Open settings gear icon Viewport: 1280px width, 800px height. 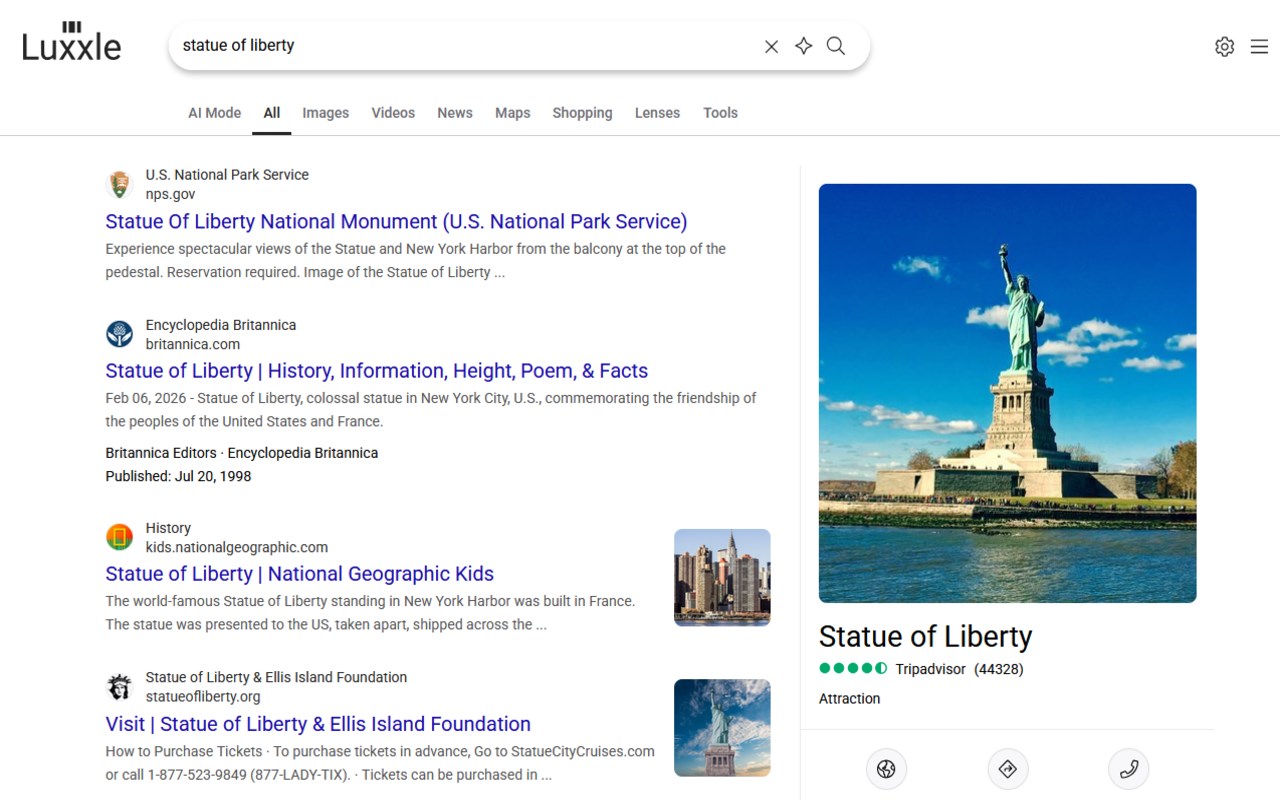click(x=1224, y=47)
